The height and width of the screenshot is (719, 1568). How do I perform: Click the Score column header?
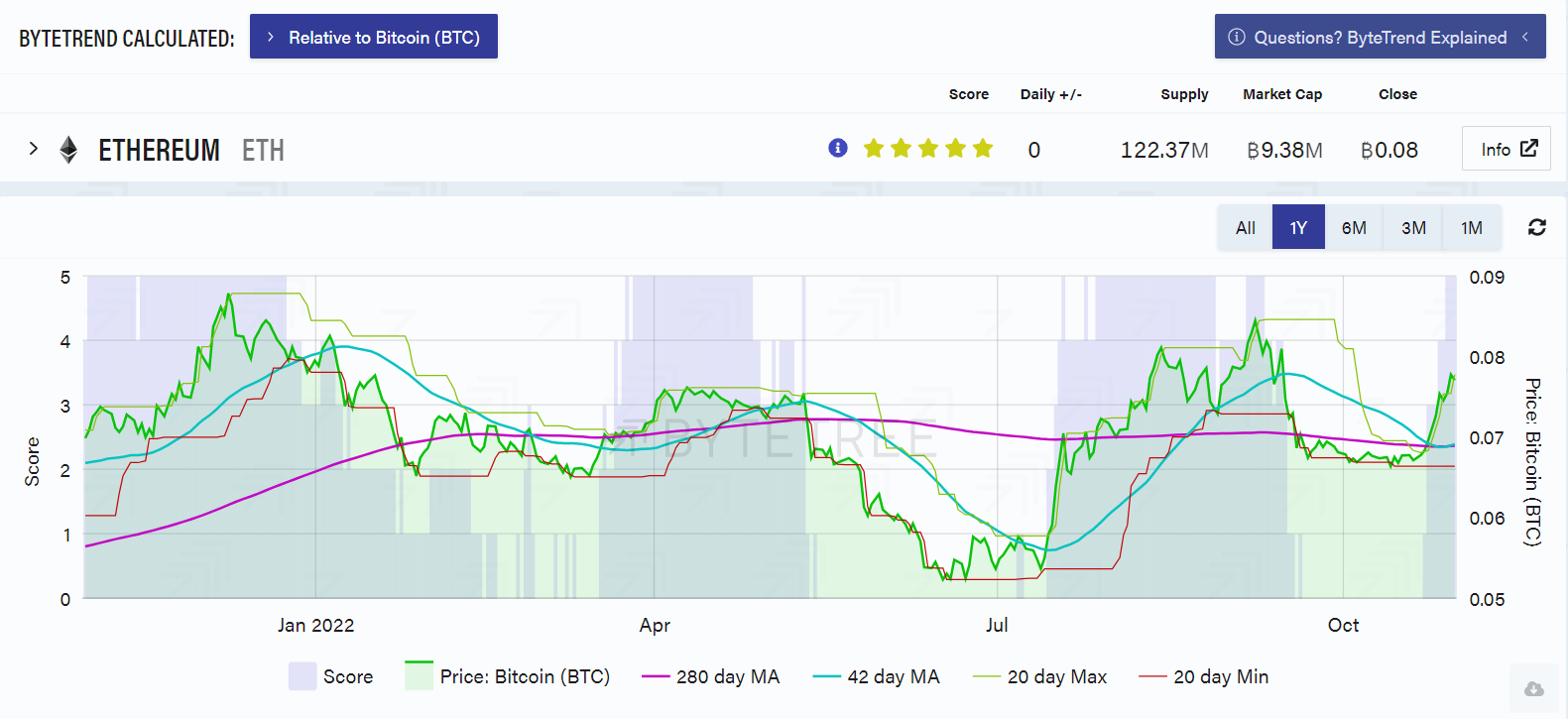point(968,94)
